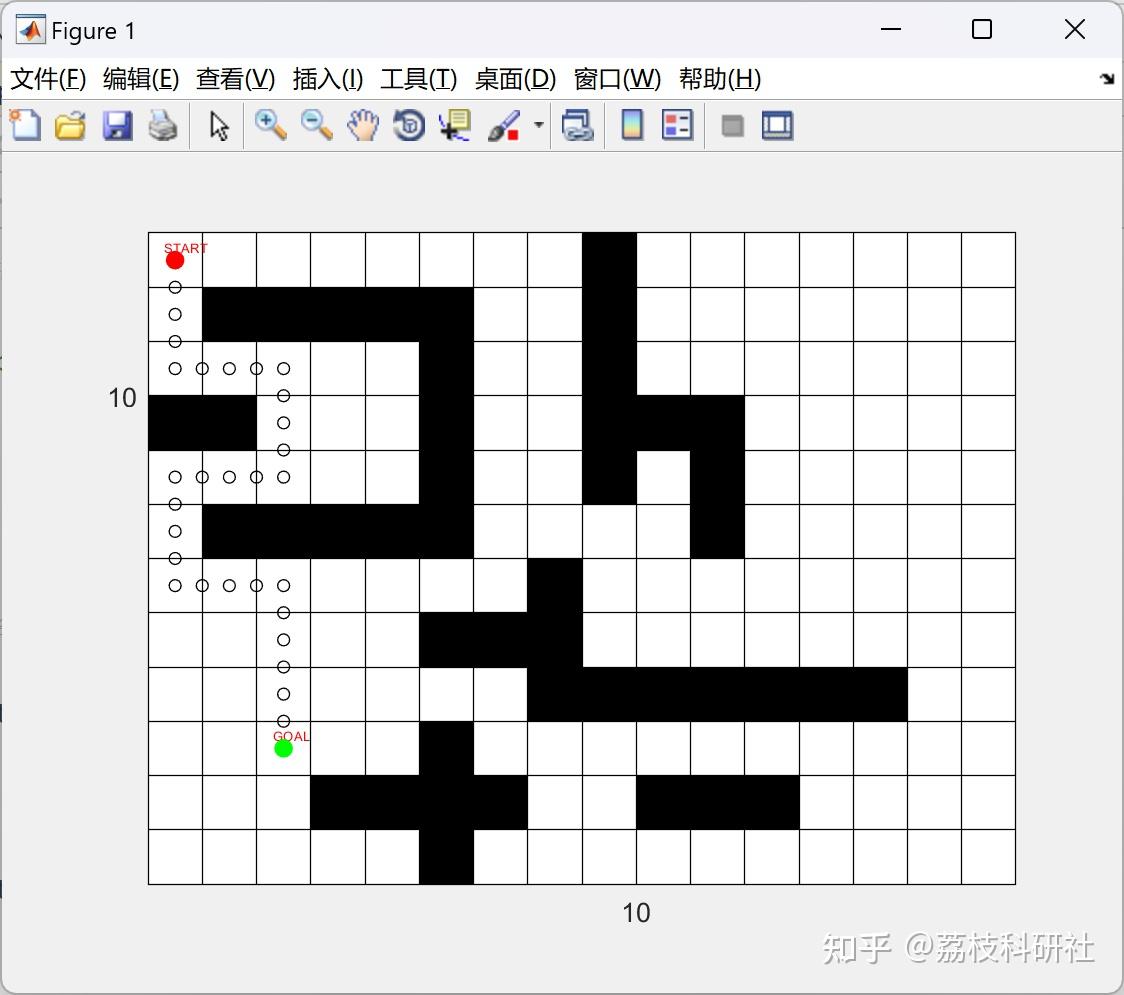Select the Zoom In tool
Image resolution: width=1124 pixels, height=995 pixels.
270,125
